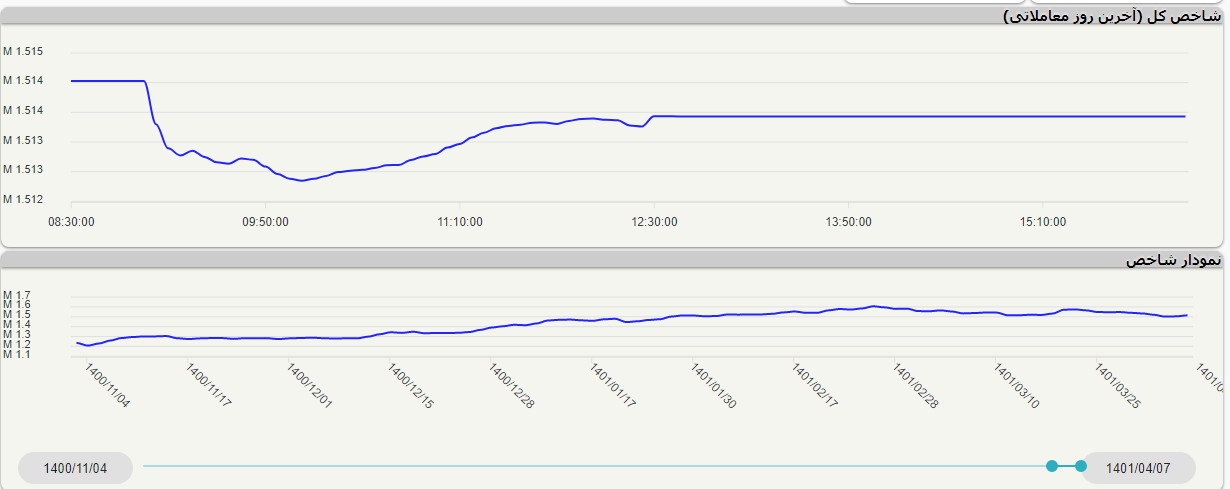Screen dimensions: 1230x489
Task: Click the شاخص کل panel header title
Action: coord(1111,16)
